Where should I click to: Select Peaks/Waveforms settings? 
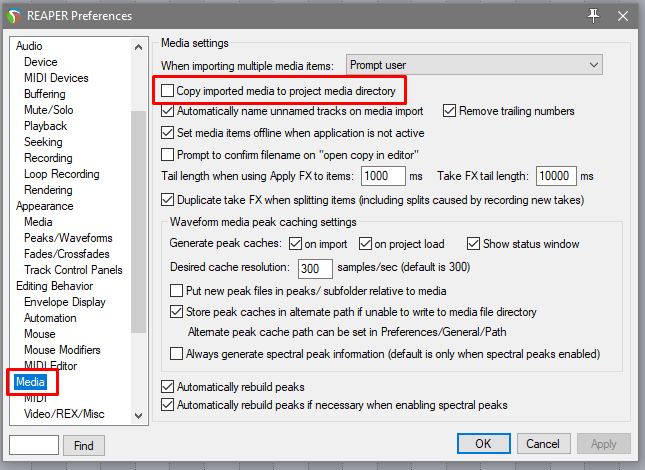point(68,238)
